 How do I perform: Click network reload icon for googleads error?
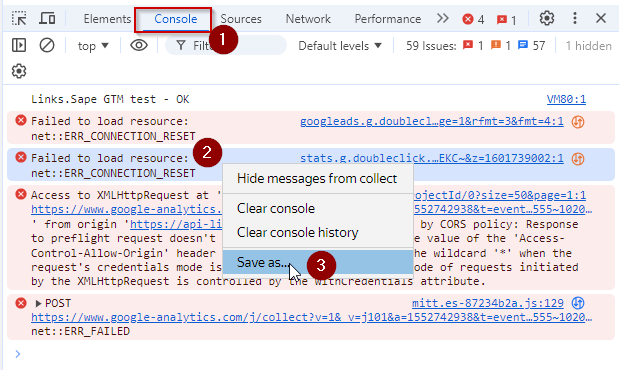pyautogui.click(x=578, y=122)
